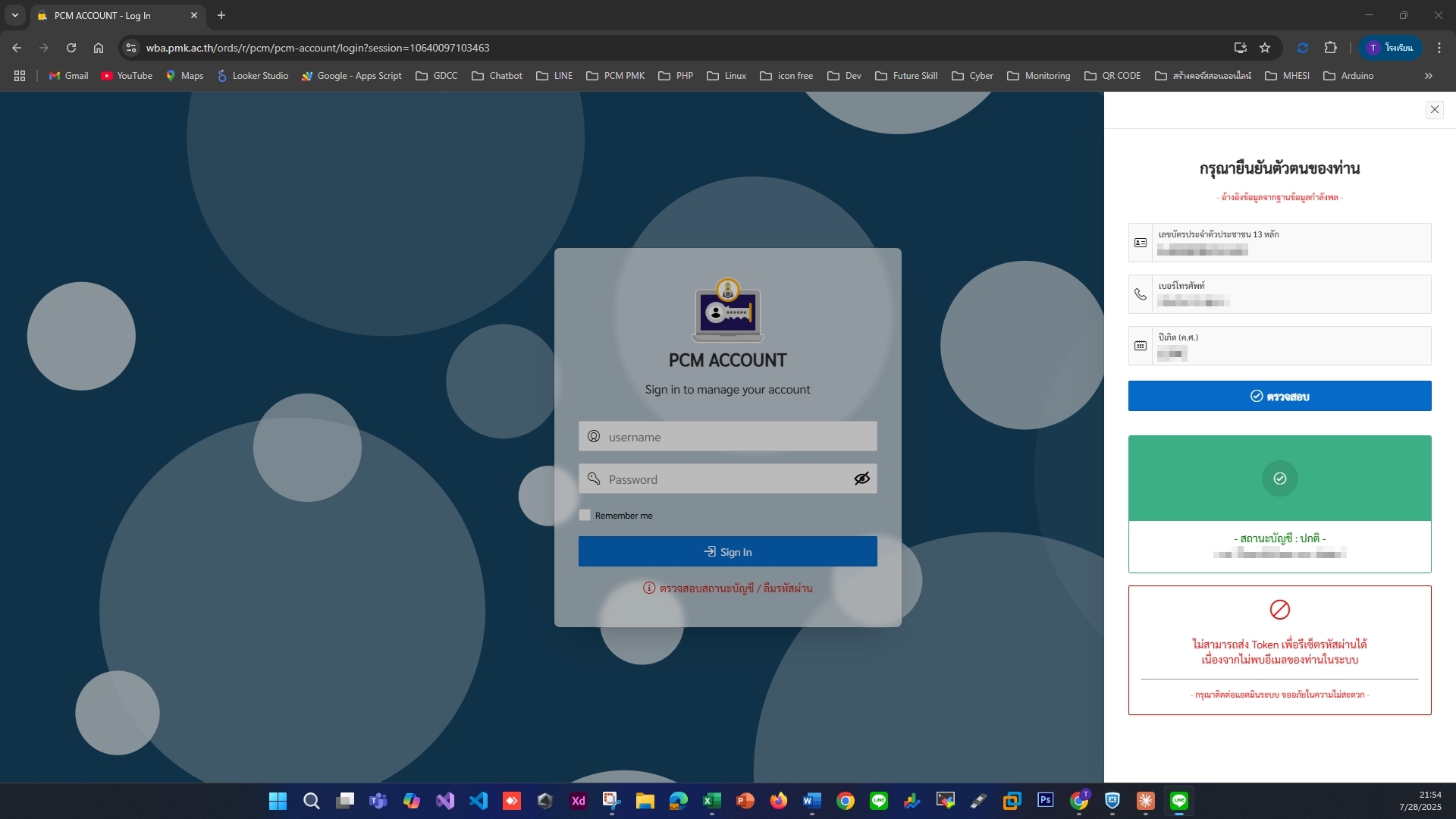Open the Chrome three-dot menu
This screenshot has width=1456, height=819.
[x=1439, y=48]
